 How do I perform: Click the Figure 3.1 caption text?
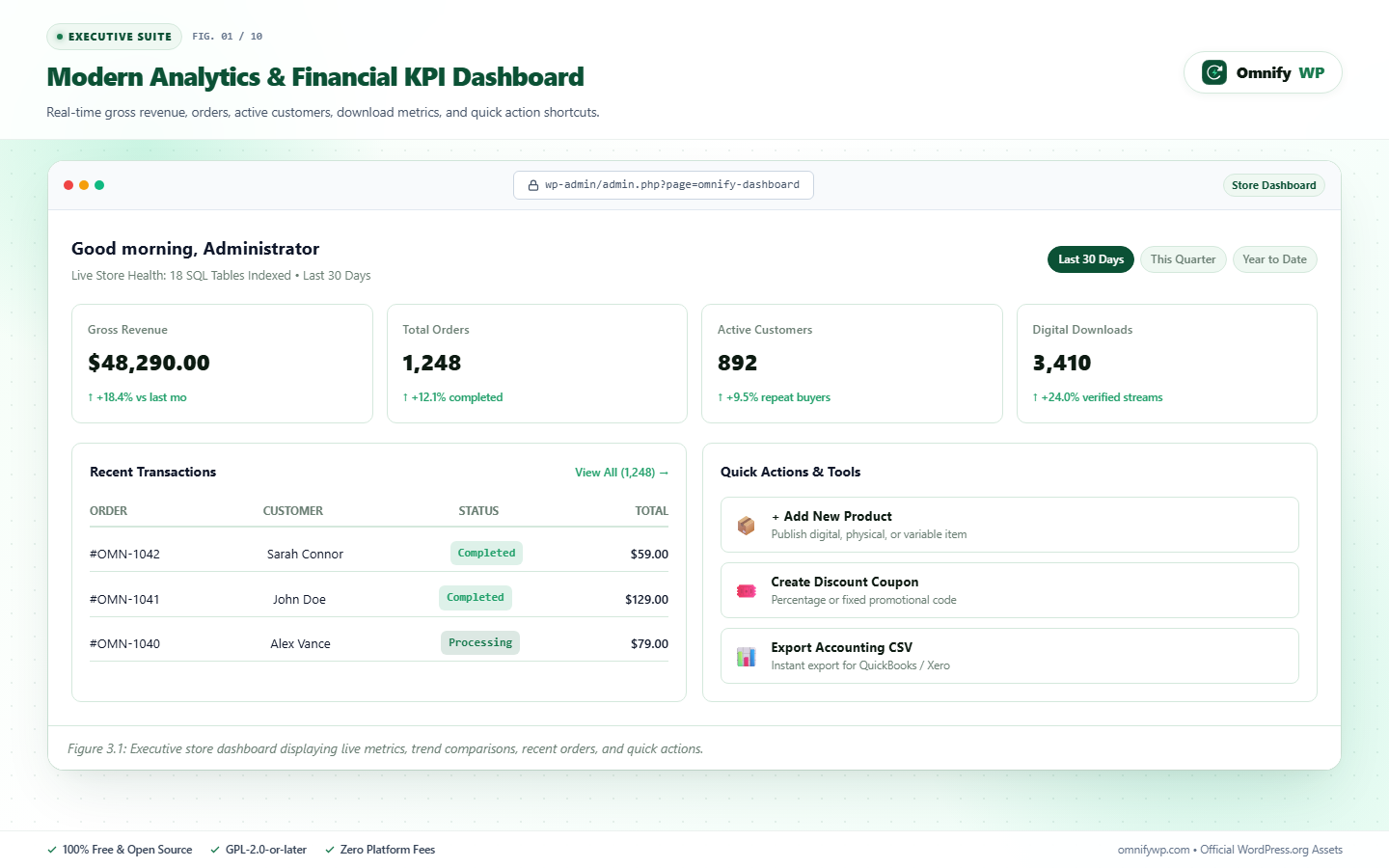[x=385, y=749]
